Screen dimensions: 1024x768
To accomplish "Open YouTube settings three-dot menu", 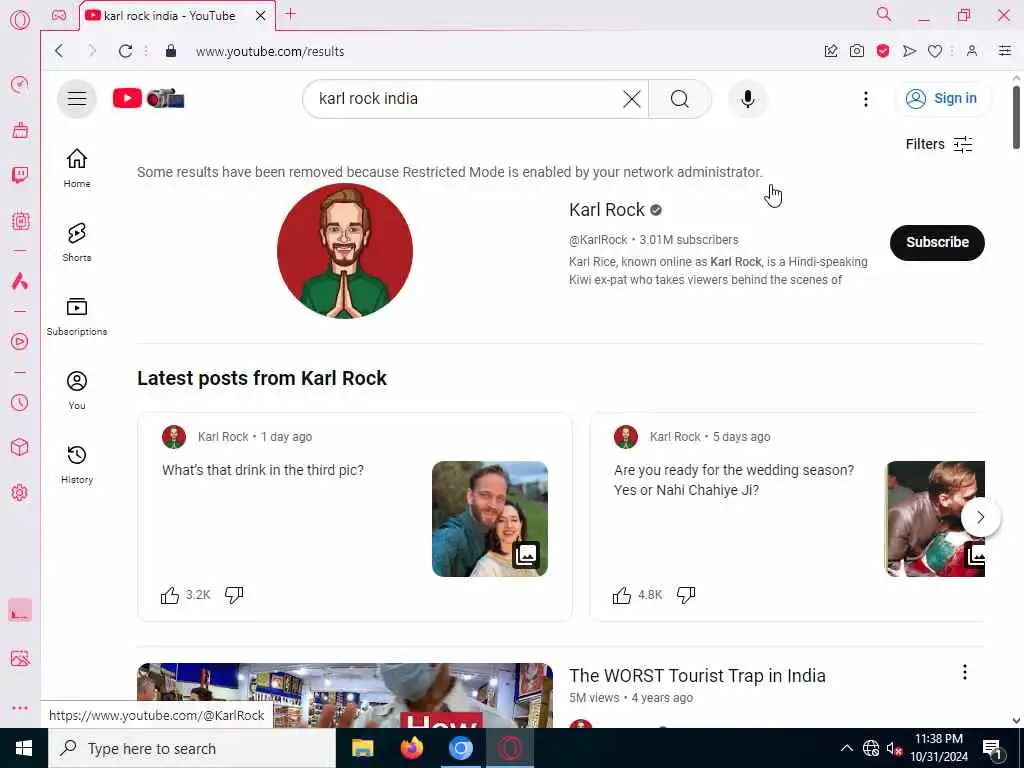I will pyautogui.click(x=866, y=99).
